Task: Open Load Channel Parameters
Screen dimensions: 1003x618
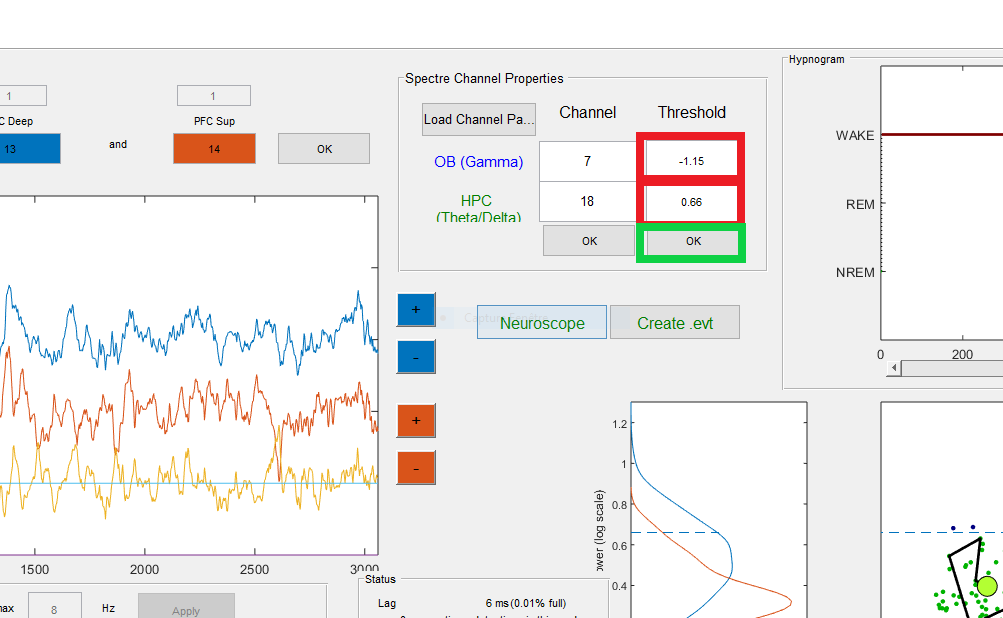Action: pos(478,119)
